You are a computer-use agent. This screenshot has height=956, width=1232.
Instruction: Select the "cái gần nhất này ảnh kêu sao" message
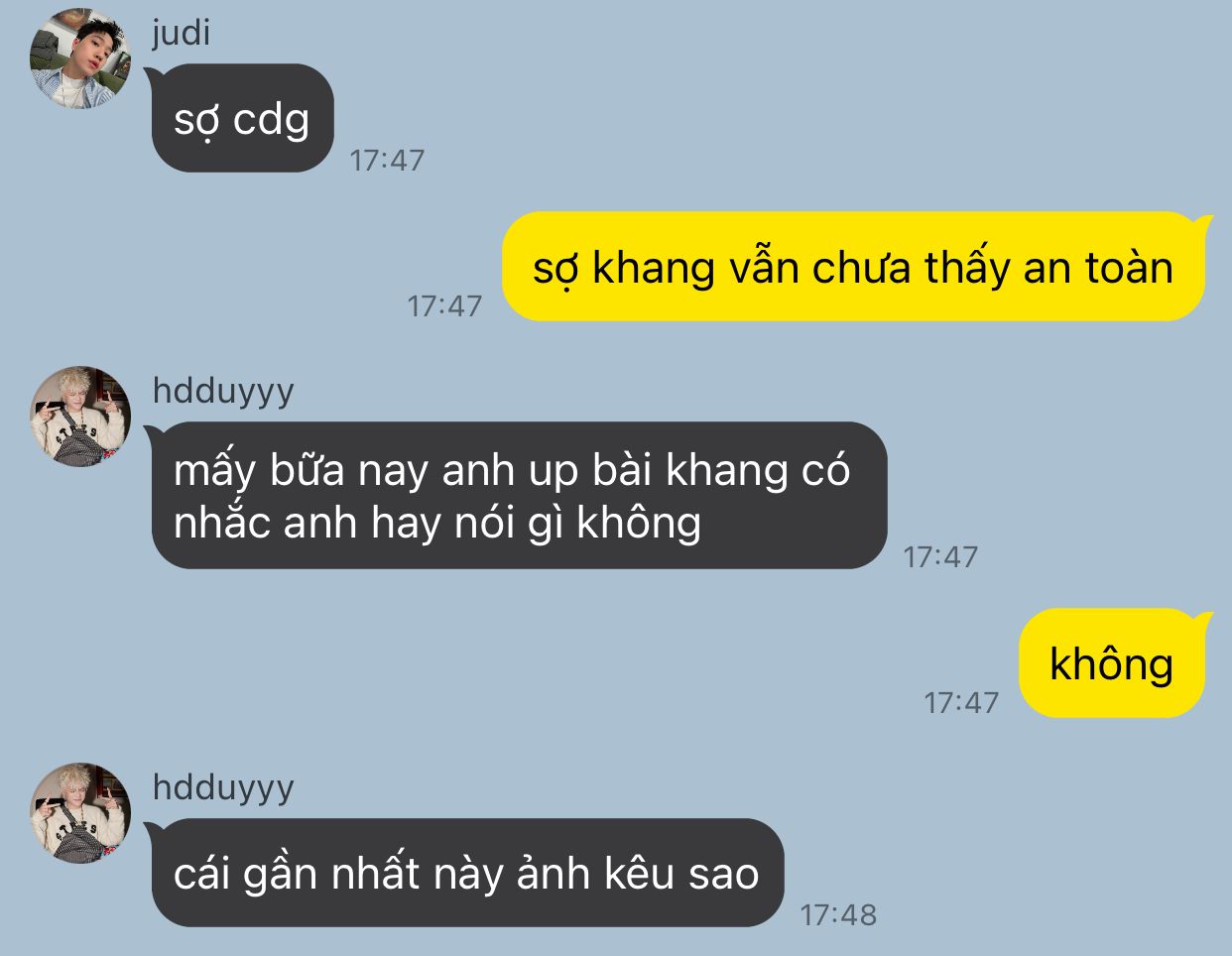pos(467,873)
